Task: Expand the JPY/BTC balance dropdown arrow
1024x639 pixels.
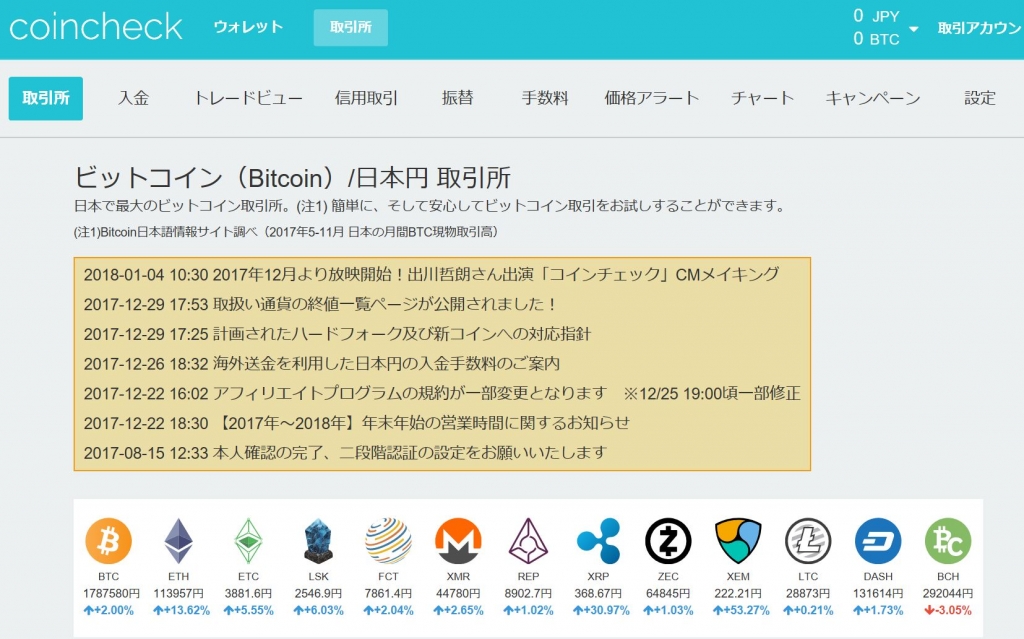Action: (x=914, y=29)
